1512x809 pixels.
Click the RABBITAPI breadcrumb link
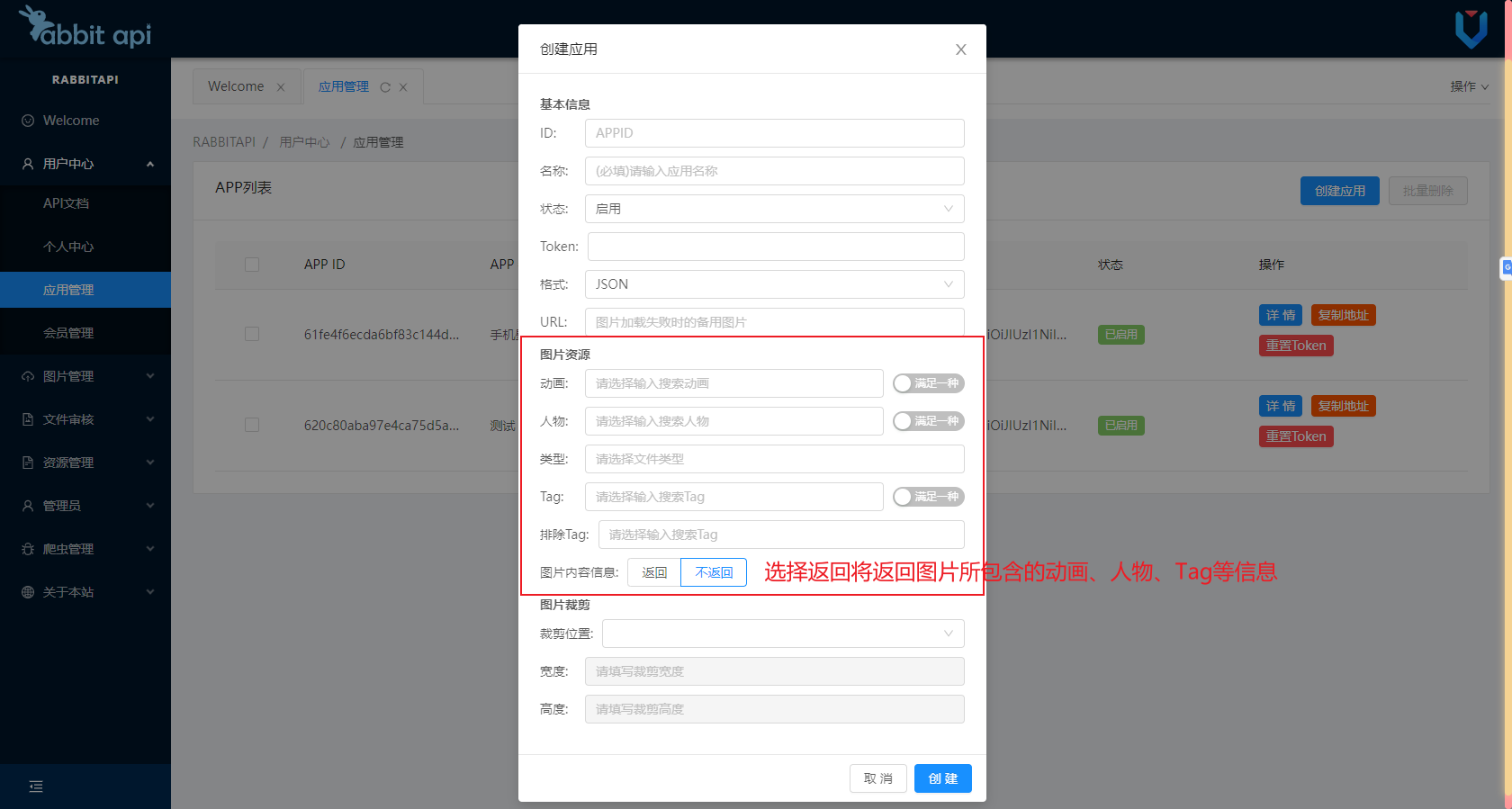[x=224, y=142]
